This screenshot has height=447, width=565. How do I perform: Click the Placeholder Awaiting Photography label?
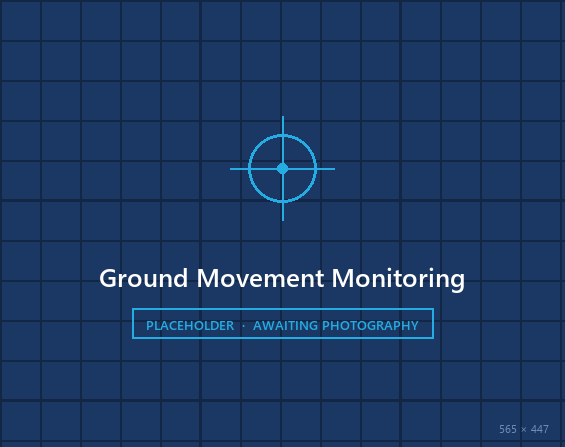click(x=282, y=323)
